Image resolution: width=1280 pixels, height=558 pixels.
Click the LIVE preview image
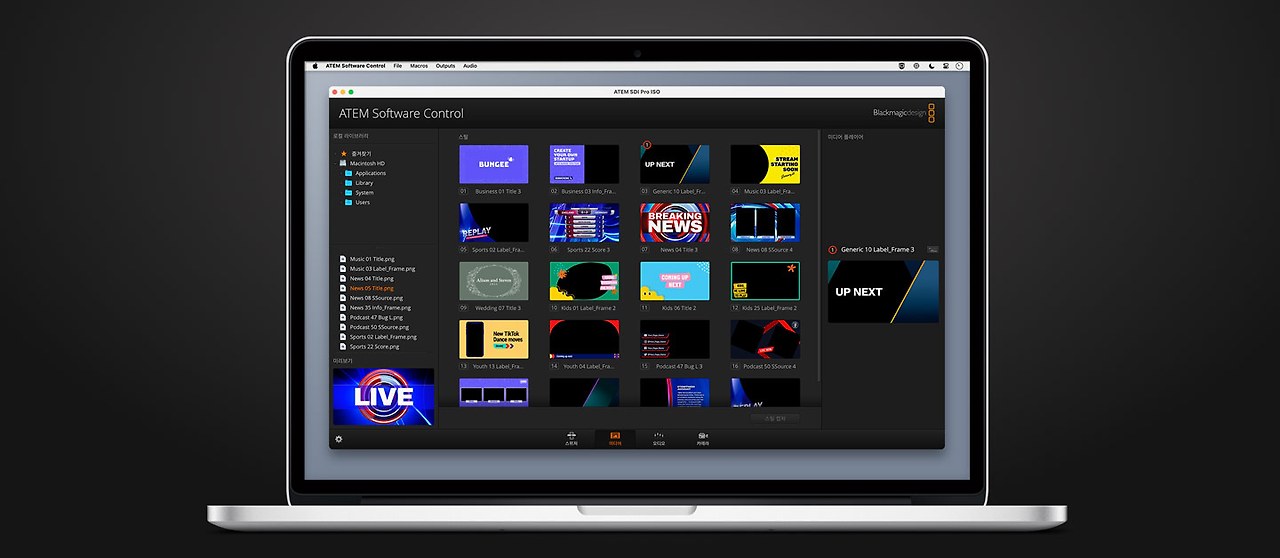coord(383,397)
